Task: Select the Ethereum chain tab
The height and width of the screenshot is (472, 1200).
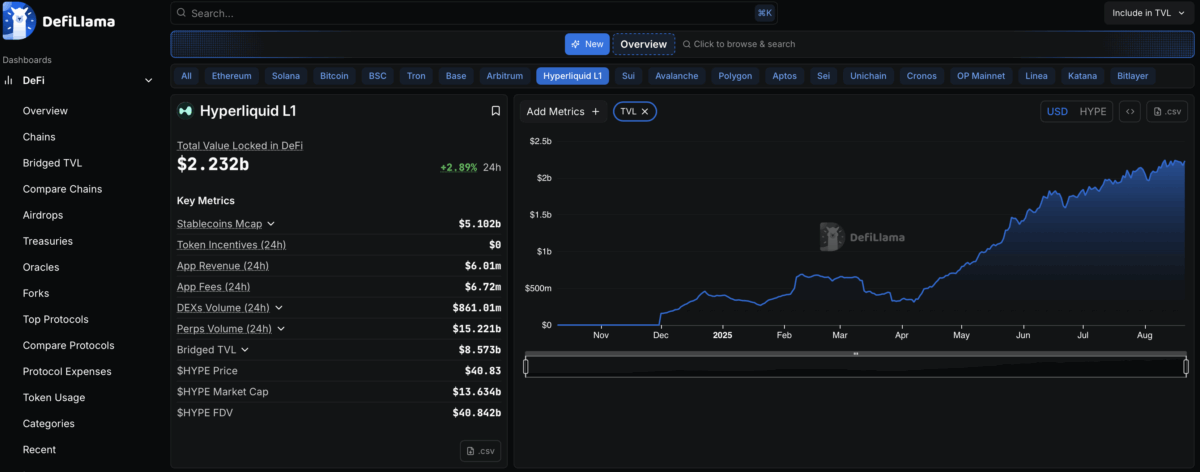Action: point(232,76)
